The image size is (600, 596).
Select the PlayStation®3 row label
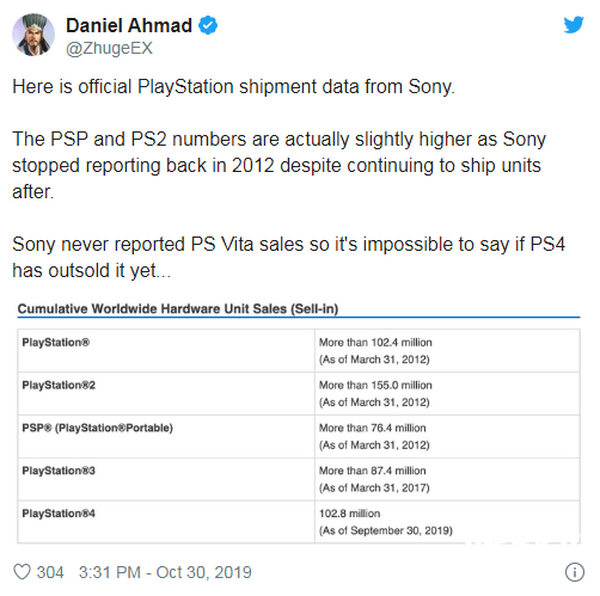click(59, 471)
